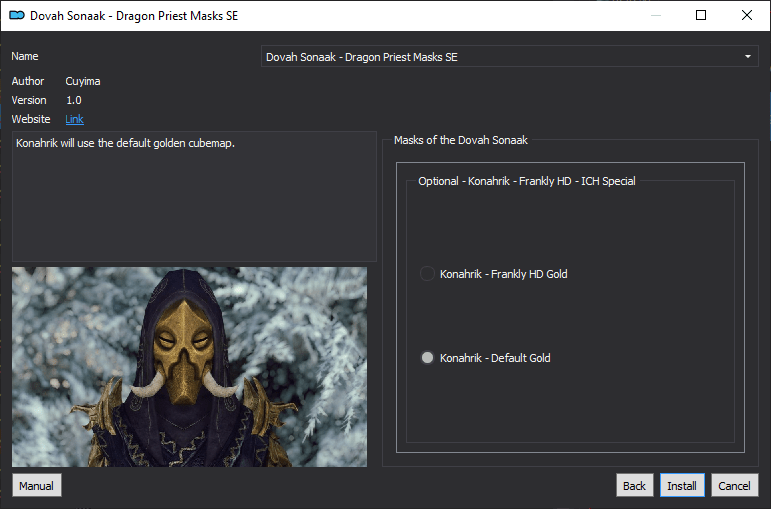This screenshot has width=771, height=509.
Task: Click the cubemap description text box
Action: point(194,196)
